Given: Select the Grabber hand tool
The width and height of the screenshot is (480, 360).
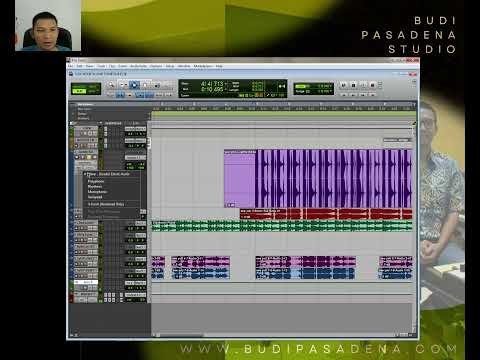Looking at the screenshot, I should pos(145,85).
